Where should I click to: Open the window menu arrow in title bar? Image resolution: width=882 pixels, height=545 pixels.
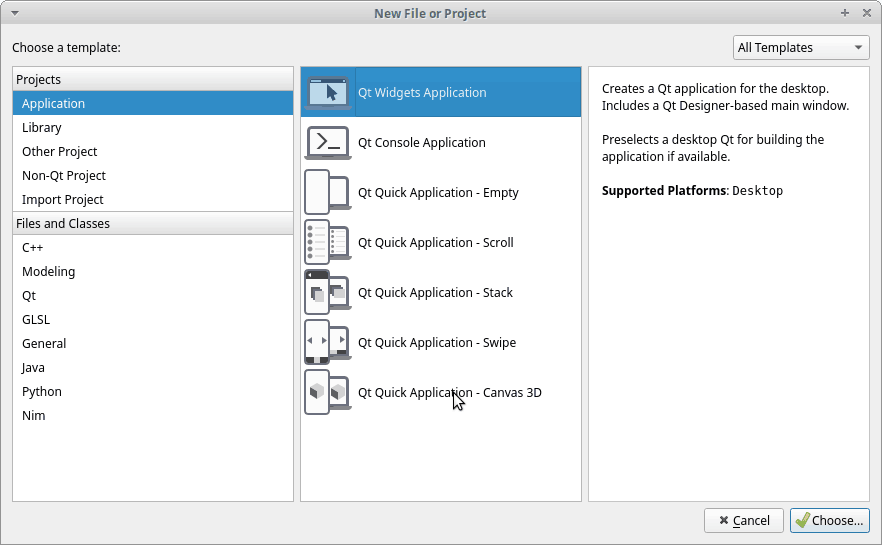coord(15,13)
